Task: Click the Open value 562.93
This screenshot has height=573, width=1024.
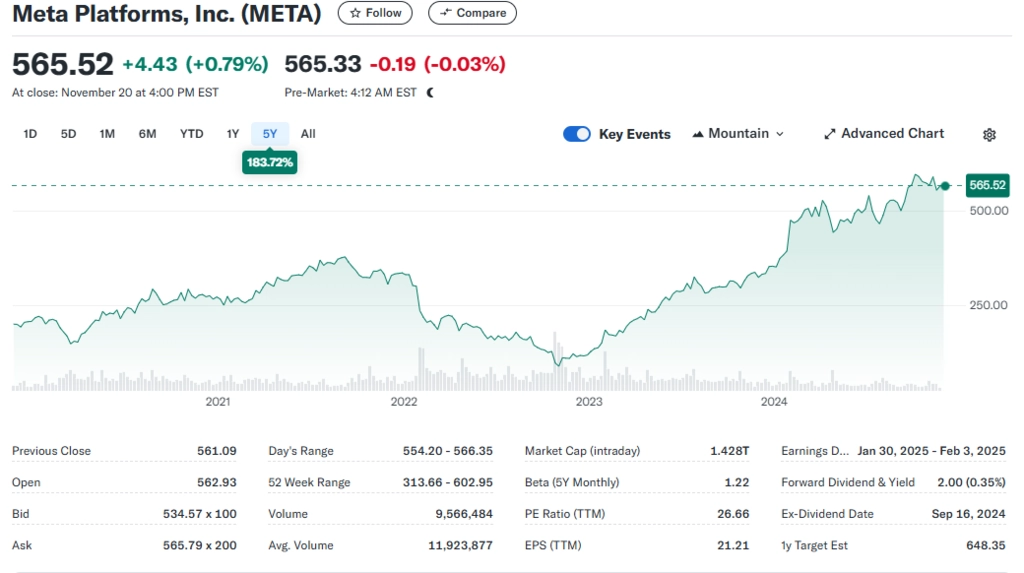Action: (x=217, y=482)
